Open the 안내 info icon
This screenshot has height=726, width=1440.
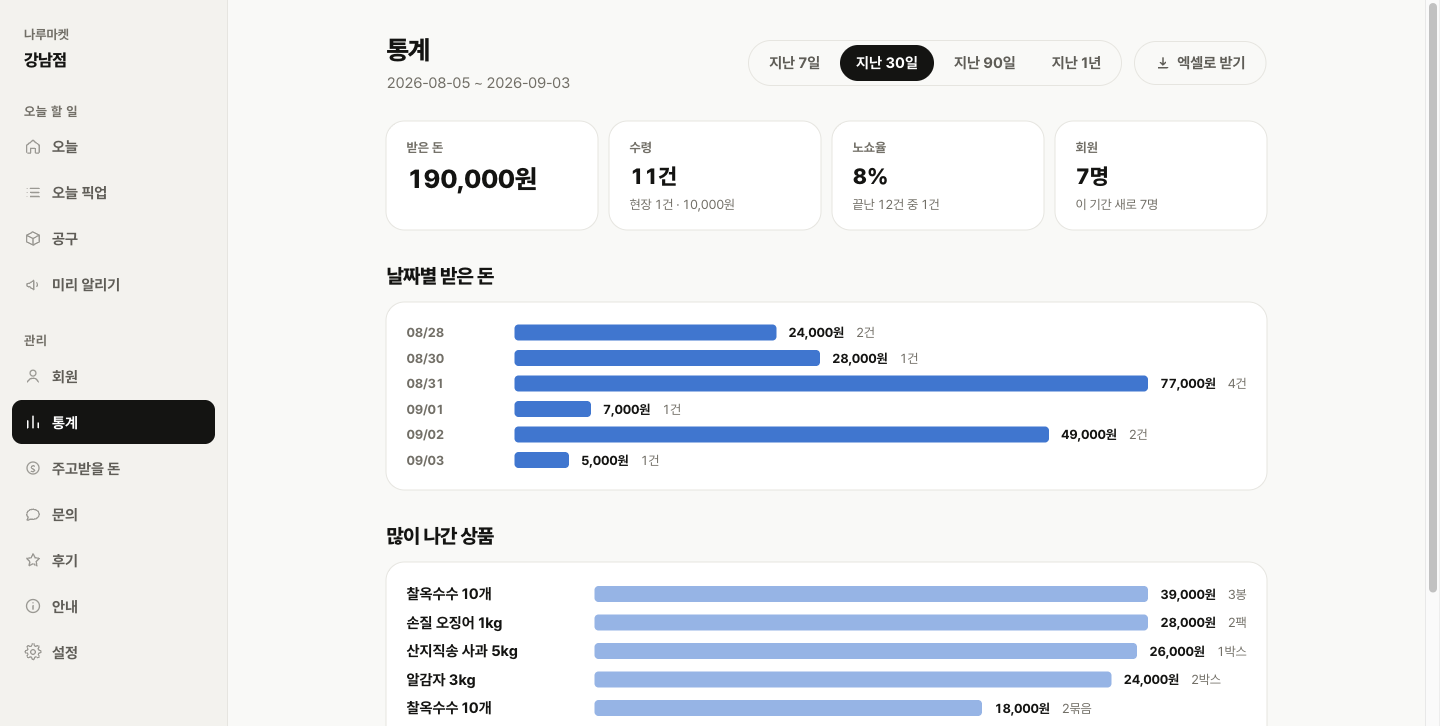(33, 607)
